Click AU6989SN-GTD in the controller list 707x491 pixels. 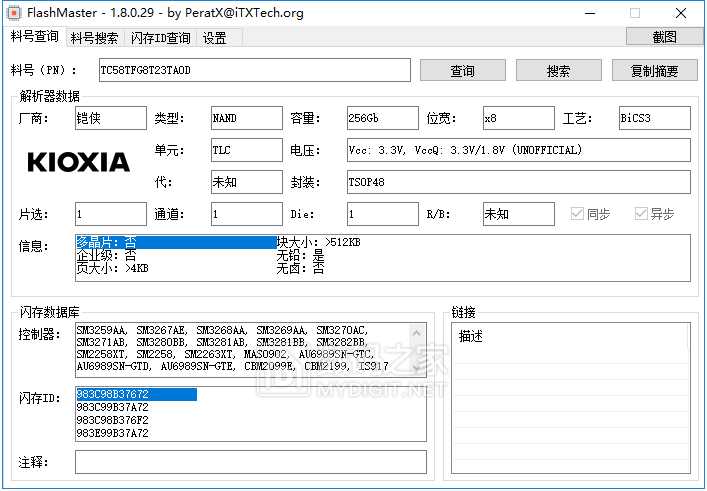tap(113, 366)
